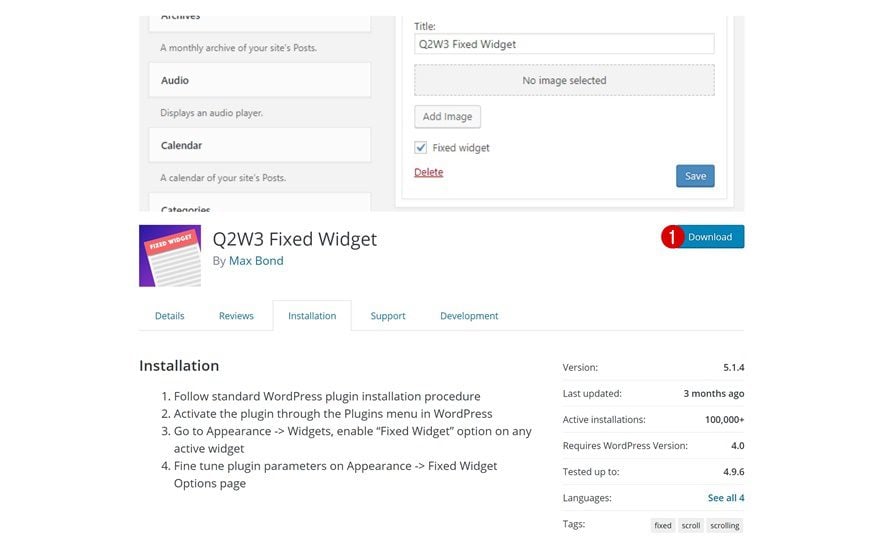Click the Add Image button
Image resolution: width=880 pixels, height=536 pixels.
click(x=447, y=116)
